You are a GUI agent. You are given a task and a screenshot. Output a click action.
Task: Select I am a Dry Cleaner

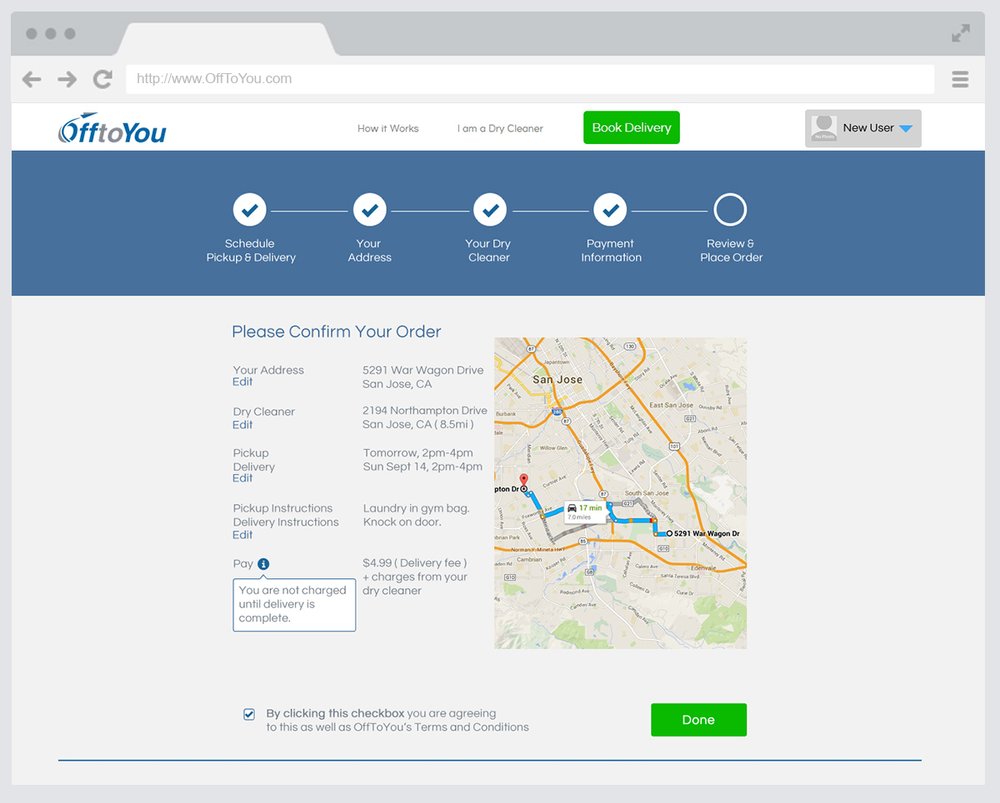[x=500, y=129]
